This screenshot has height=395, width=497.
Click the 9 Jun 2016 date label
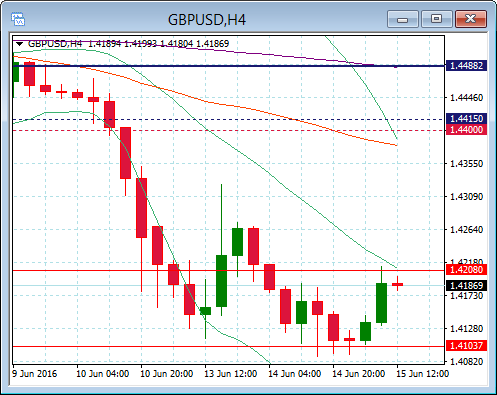click(34, 374)
